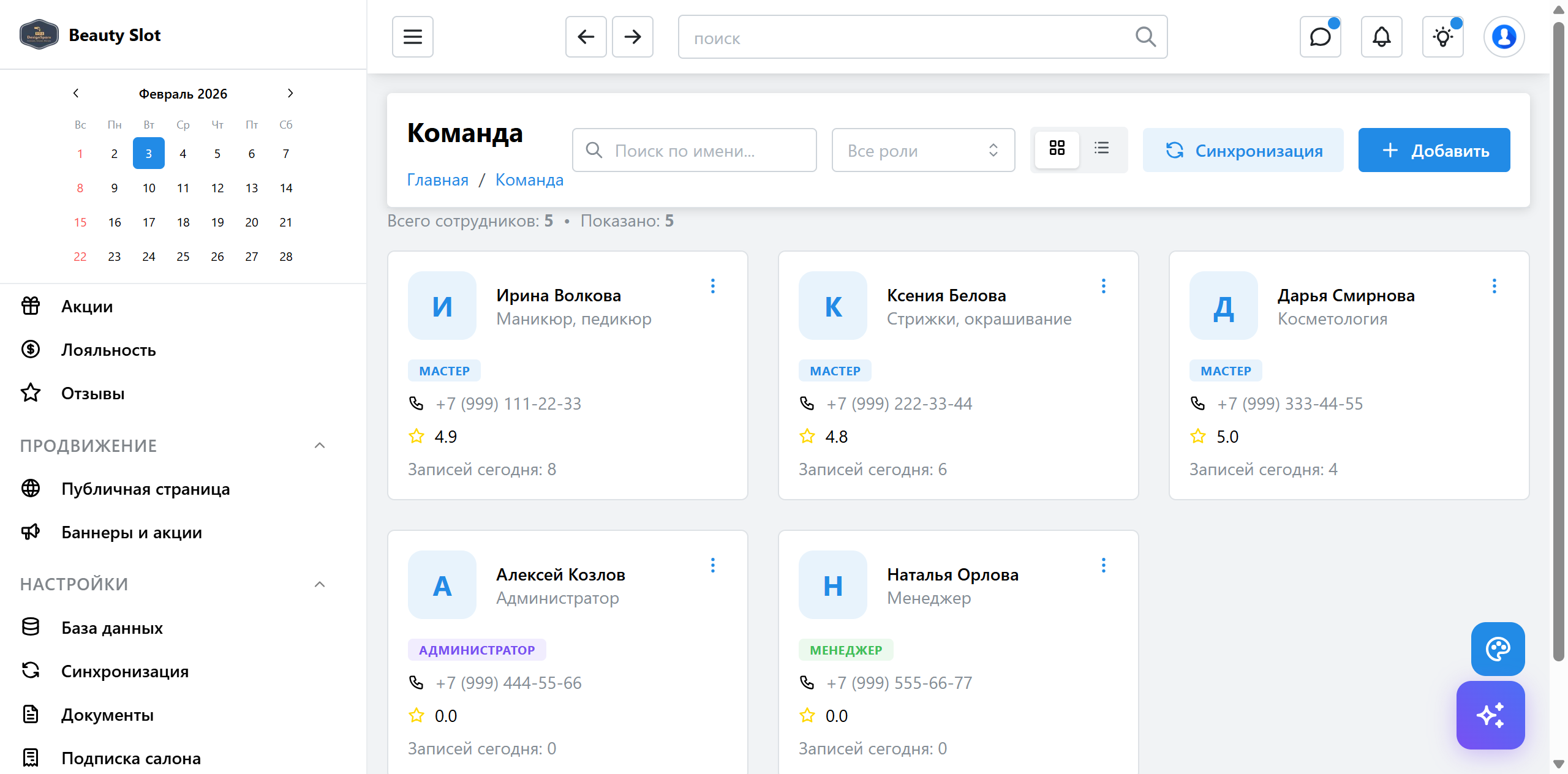1568x774 pixels.
Task: Open the theme palette button
Action: (1498, 649)
